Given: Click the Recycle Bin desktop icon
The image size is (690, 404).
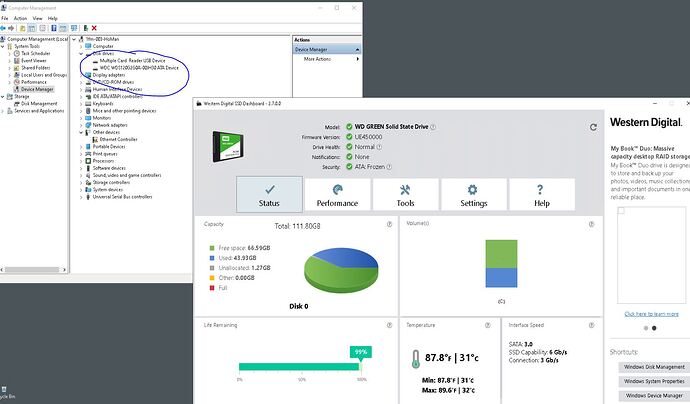Looking at the screenshot, I should click(4, 391).
